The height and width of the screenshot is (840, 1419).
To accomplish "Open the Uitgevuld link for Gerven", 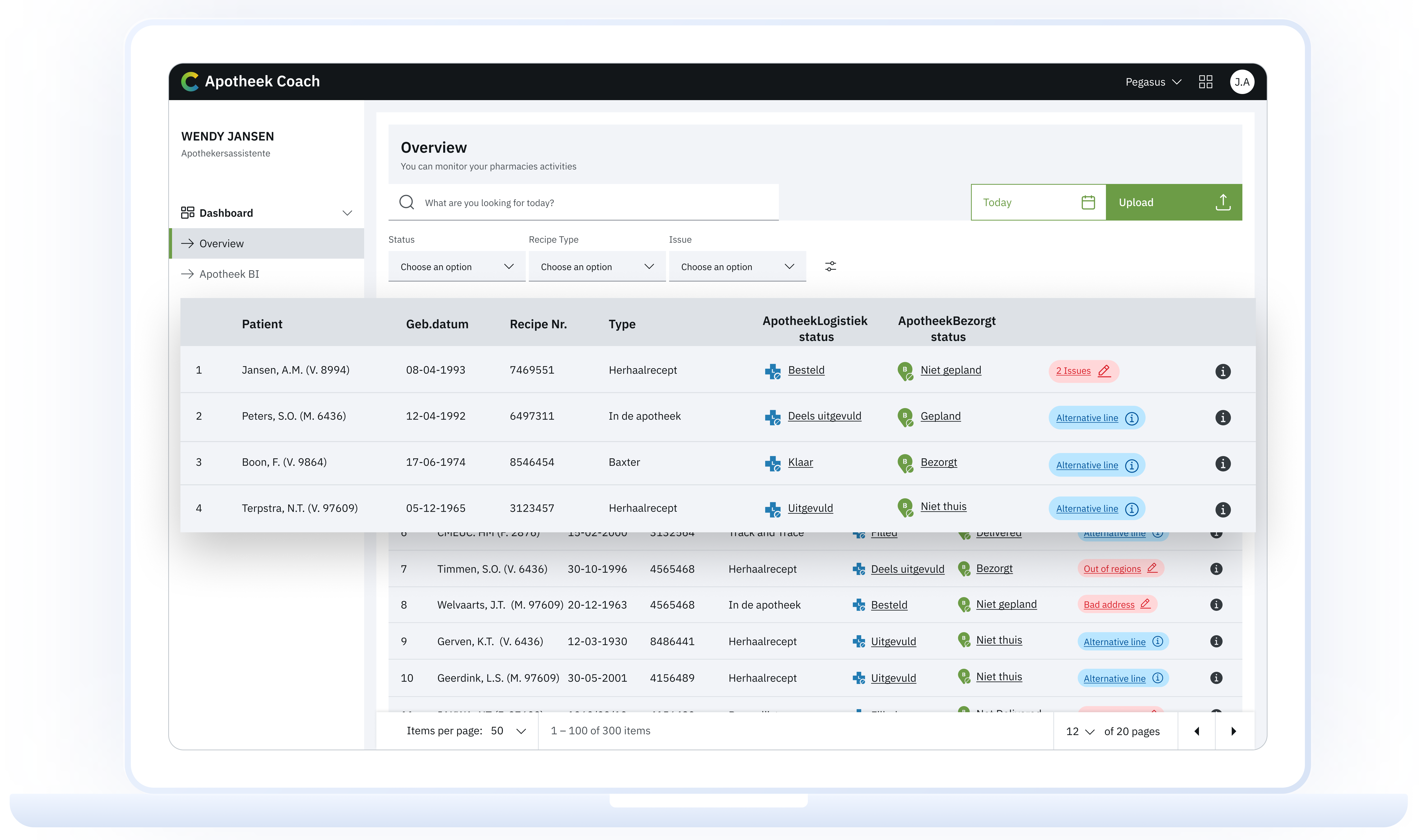I will pos(893,641).
